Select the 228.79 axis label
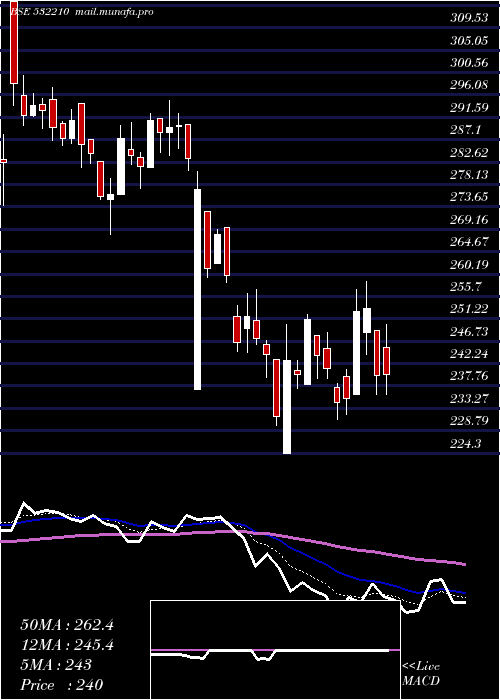The width and height of the screenshot is (500, 700). click(469, 421)
